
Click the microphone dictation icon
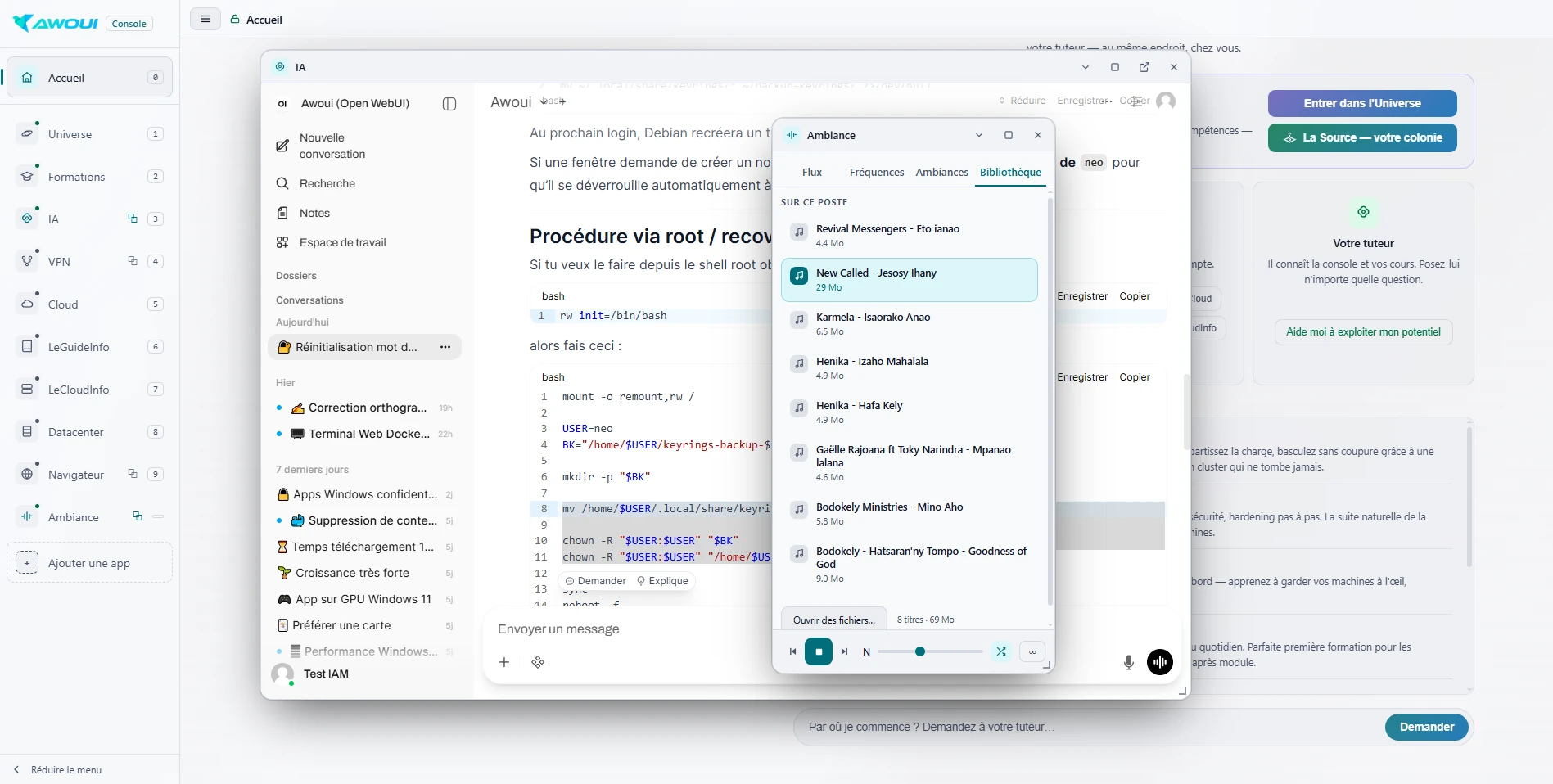click(x=1129, y=662)
